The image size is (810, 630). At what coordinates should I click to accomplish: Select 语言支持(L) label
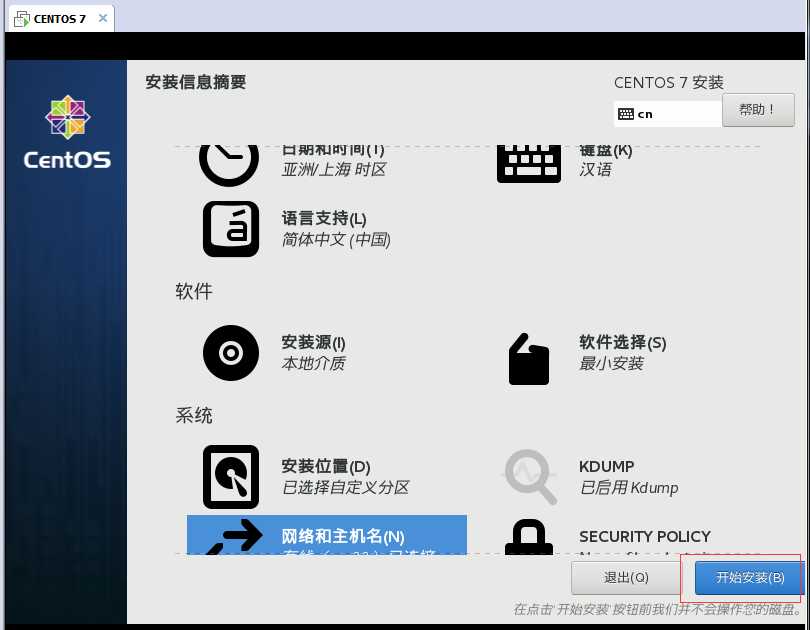click(324, 218)
